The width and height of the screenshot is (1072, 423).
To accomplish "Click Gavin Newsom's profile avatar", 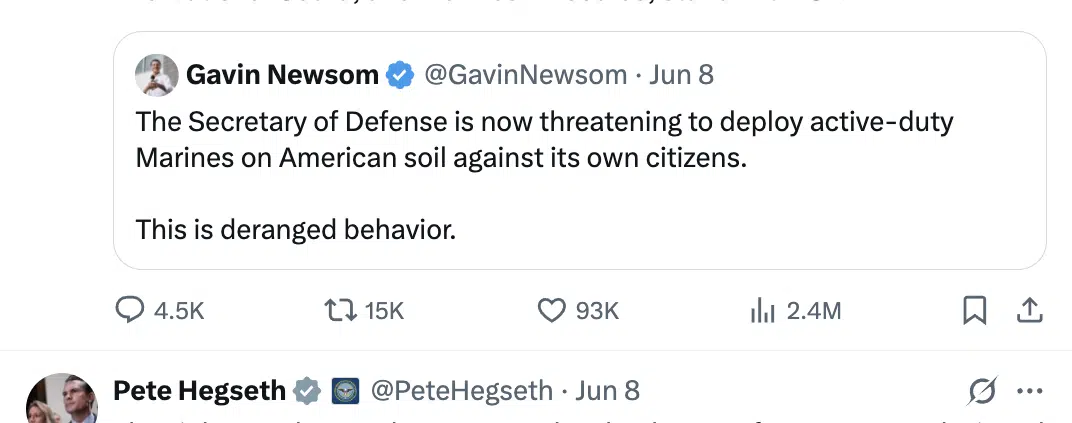I will (x=157, y=75).
